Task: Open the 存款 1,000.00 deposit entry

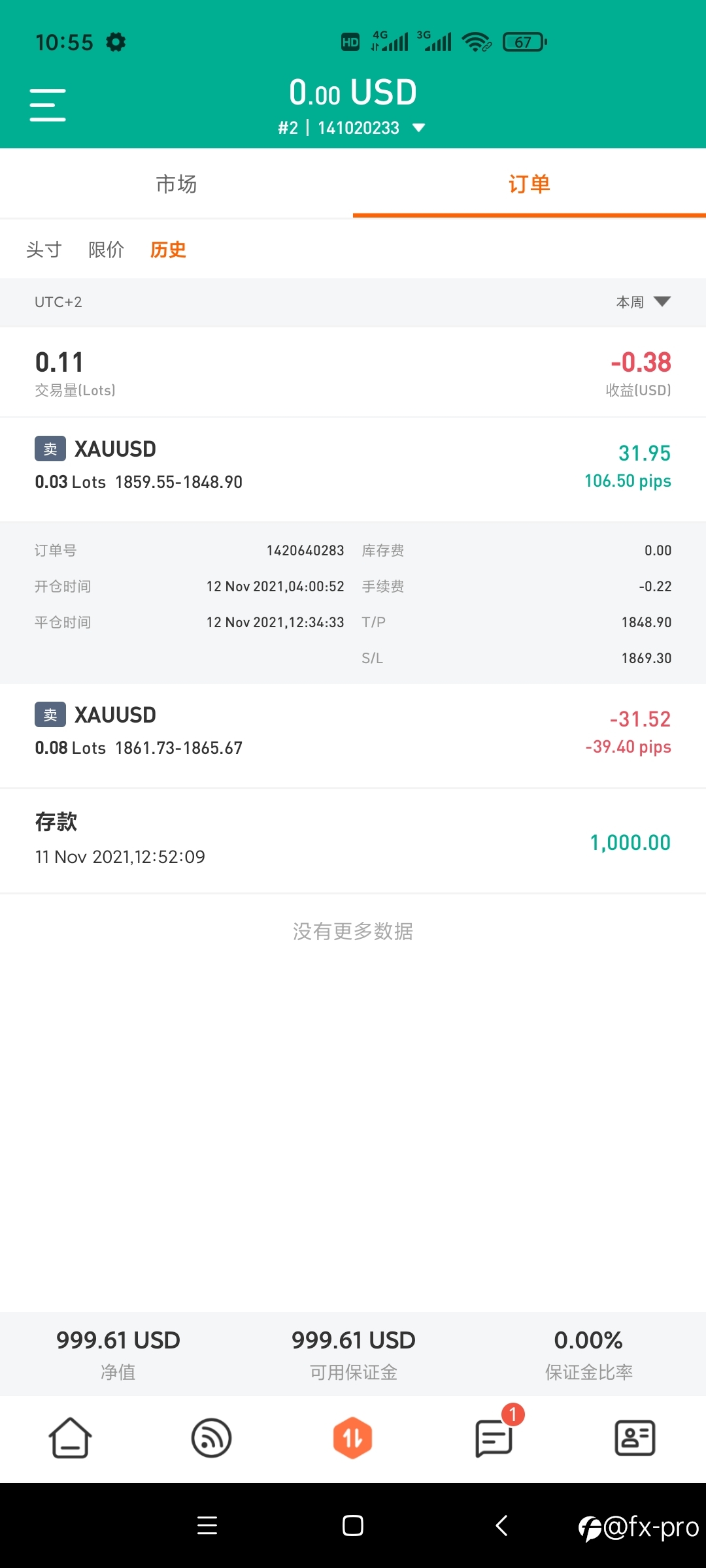Action: (x=353, y=841)
